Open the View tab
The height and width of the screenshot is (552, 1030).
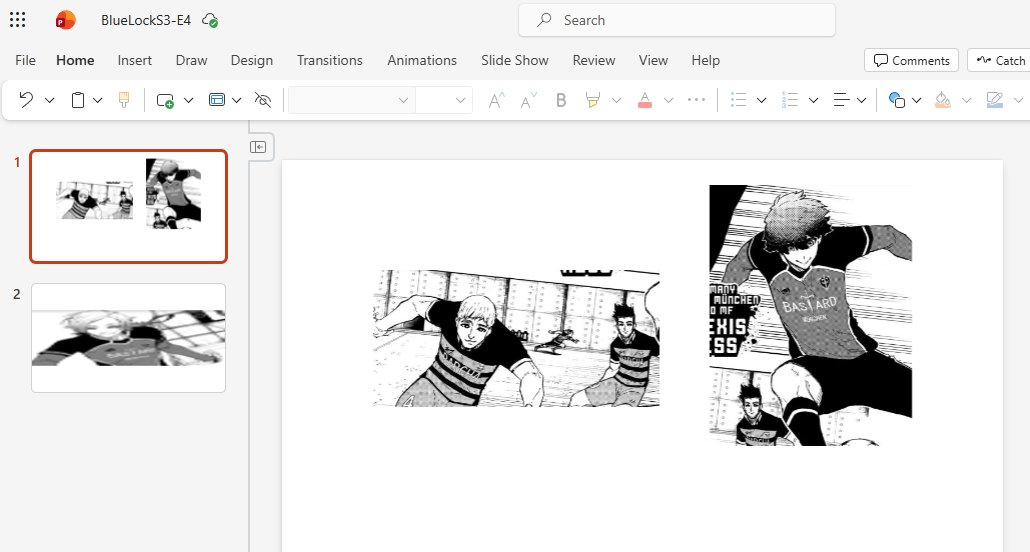tap(653, 60)
